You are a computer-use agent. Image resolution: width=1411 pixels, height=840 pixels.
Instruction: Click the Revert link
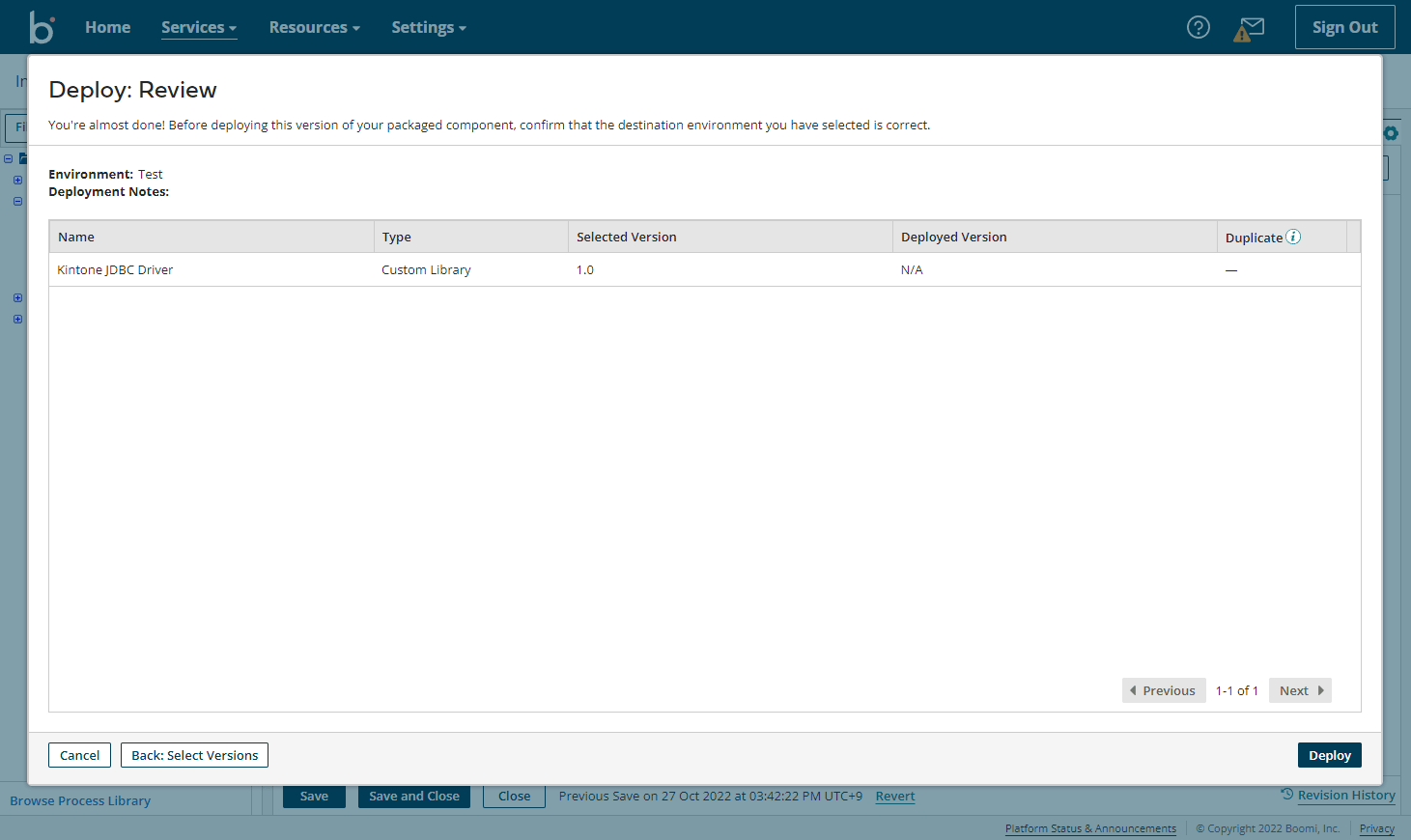coord(895,797)
